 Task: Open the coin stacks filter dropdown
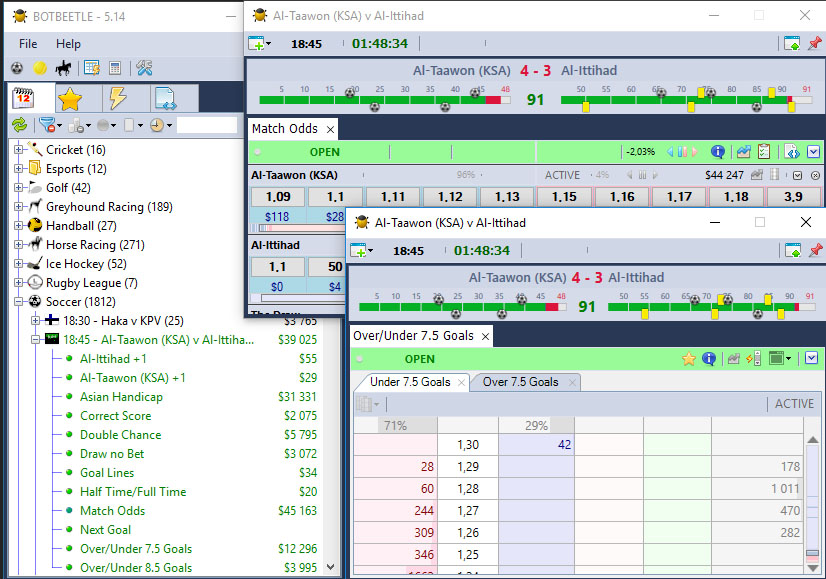pyautogui.click(x=79, y=125)
